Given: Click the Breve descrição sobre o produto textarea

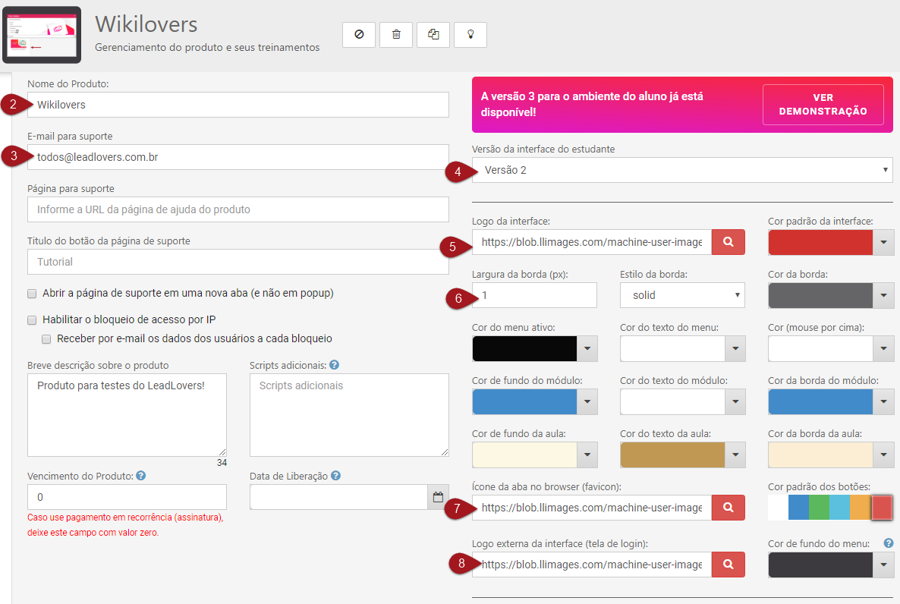Looking at the screenshot, I should 127,415.
